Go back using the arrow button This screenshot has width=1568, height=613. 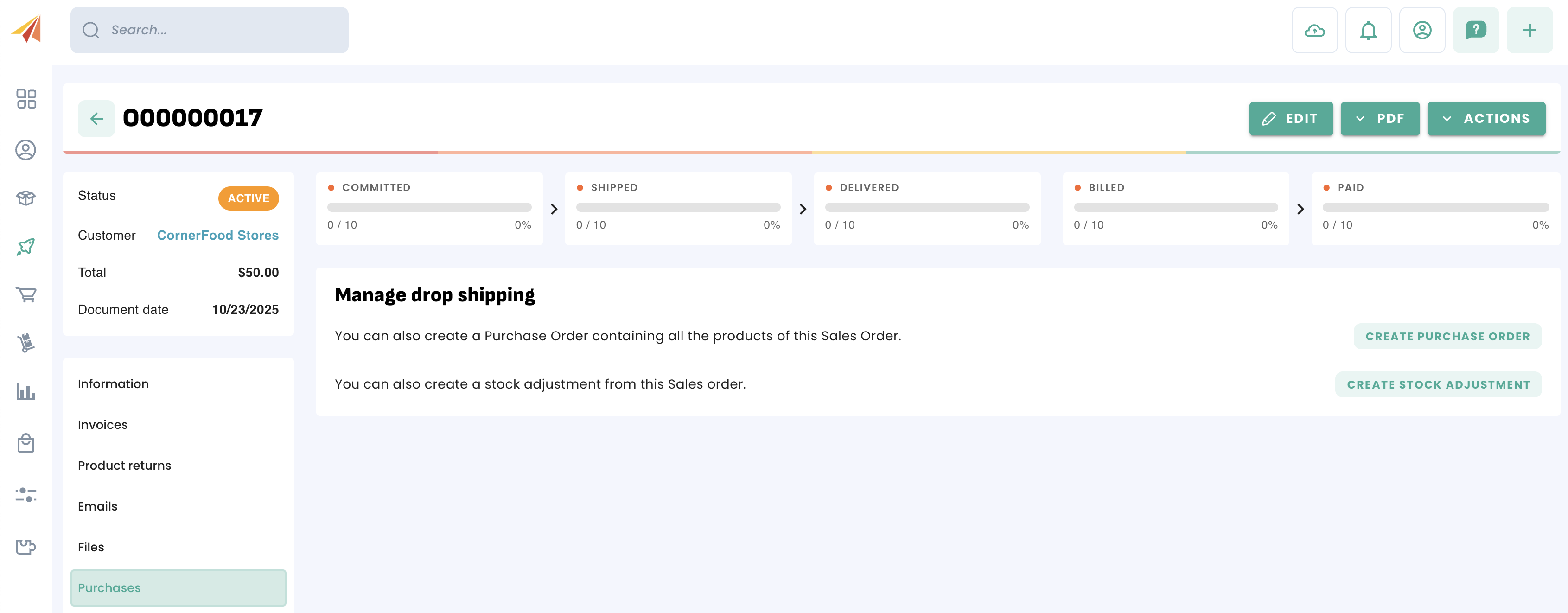pyautogui.click(x=96, y=119)
